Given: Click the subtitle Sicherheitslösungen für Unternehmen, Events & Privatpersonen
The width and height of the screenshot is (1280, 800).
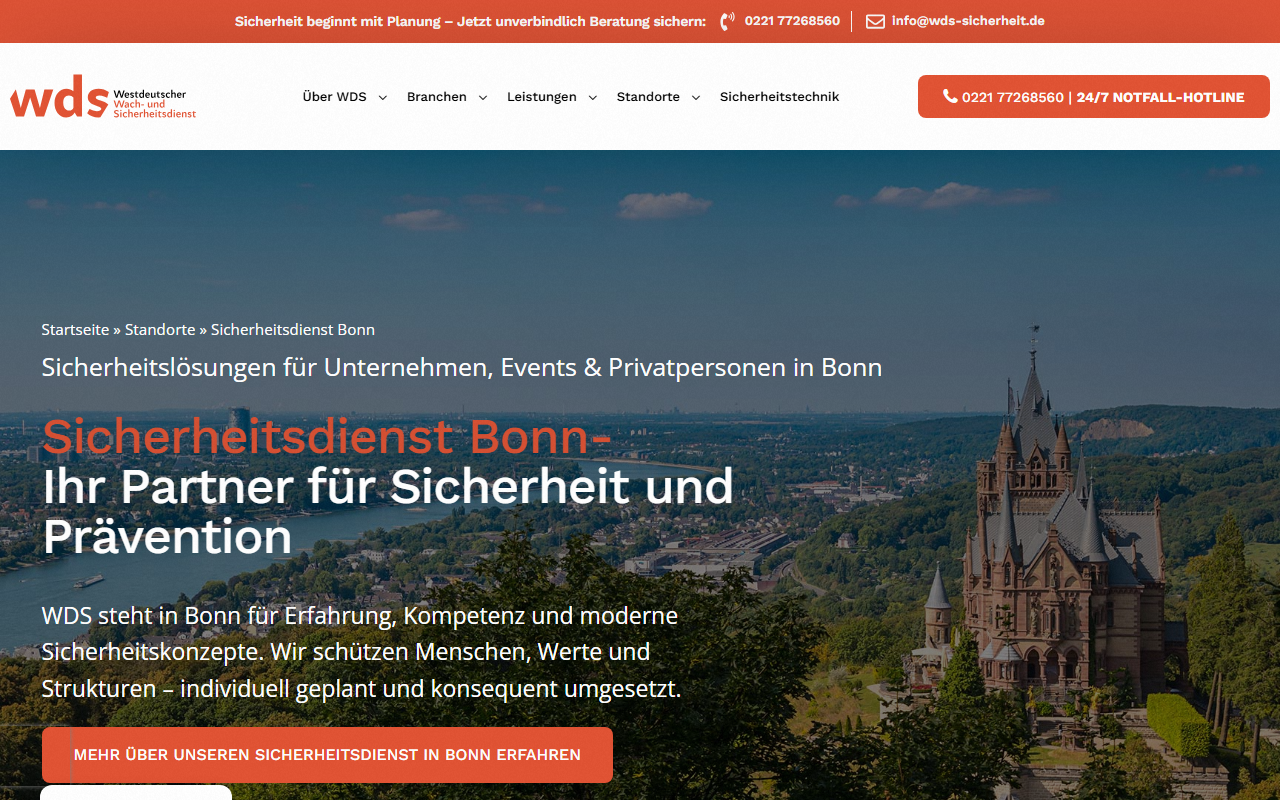Looking at the screenshot, I should click(x=462, y=368).
